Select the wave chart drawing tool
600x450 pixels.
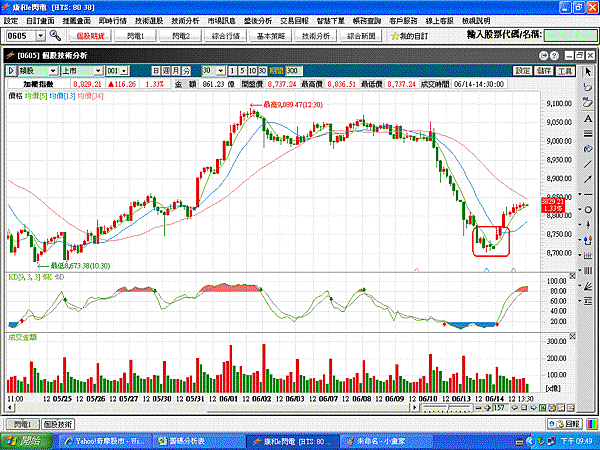tap(589, 255)
